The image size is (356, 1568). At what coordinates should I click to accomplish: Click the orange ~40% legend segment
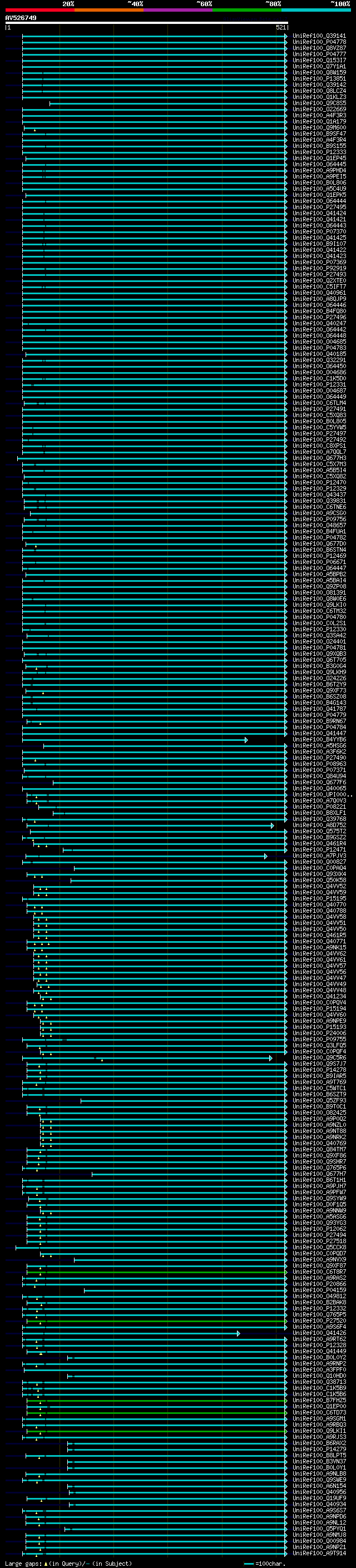(x=109, y=11)
